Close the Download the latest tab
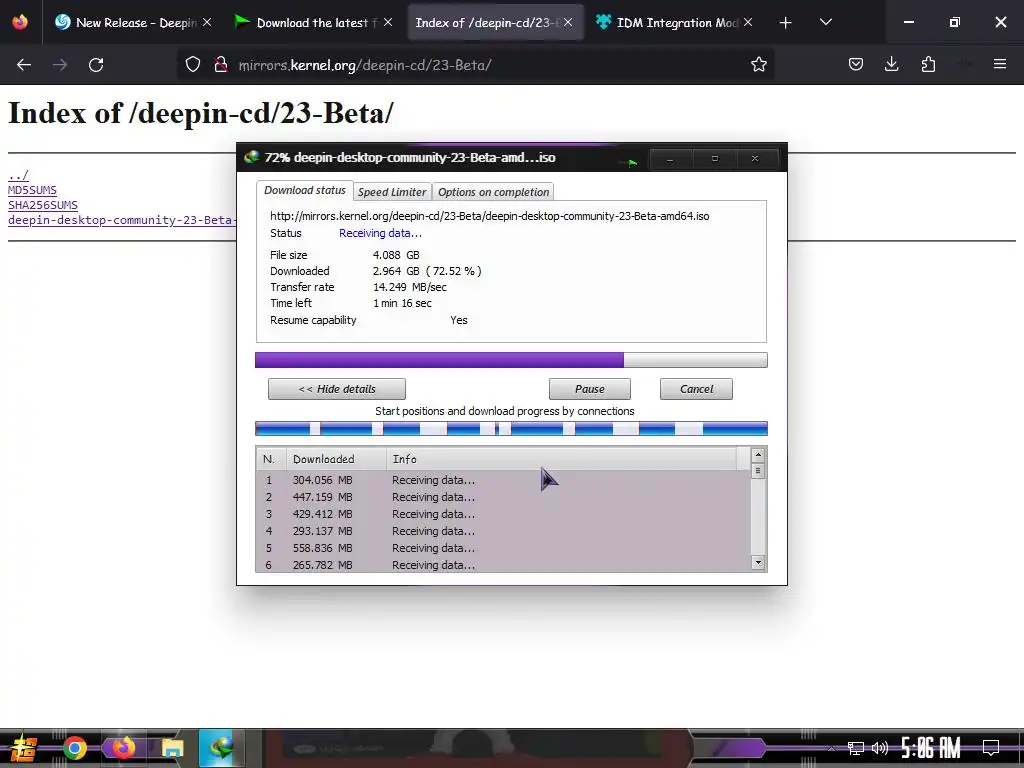Viewport: 1024px width, 768px height. (388, 22)
